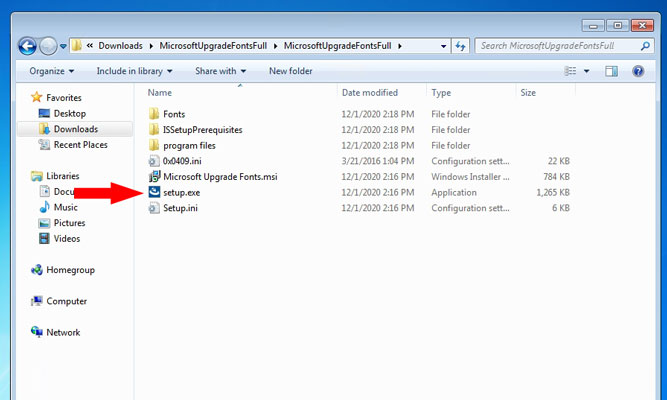
Task: Click the '6 KB' size cell
Action: point(561,208)
